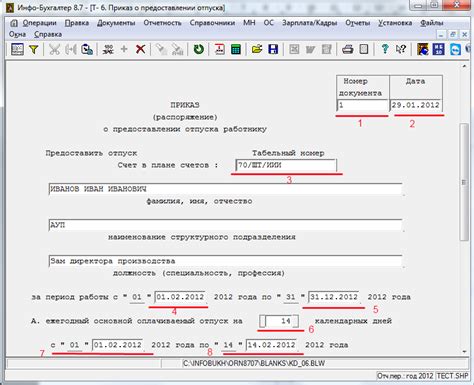
Task: Click the Инфо-Бухгалтер title bar app icon
Action: (x=11, y=7)
